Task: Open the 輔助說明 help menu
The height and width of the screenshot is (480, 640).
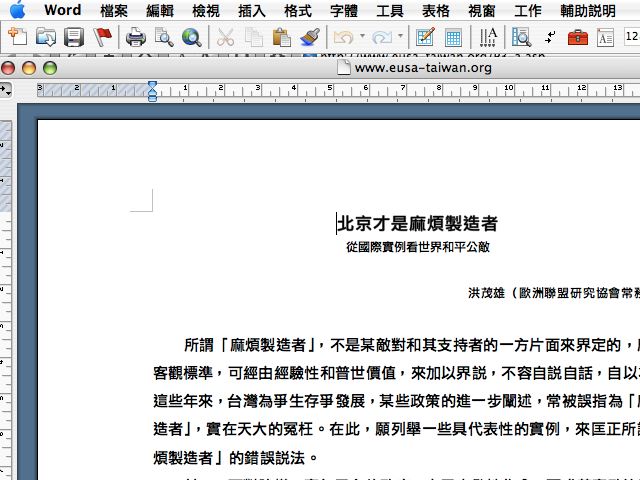Action: click(x=588, y=10)
